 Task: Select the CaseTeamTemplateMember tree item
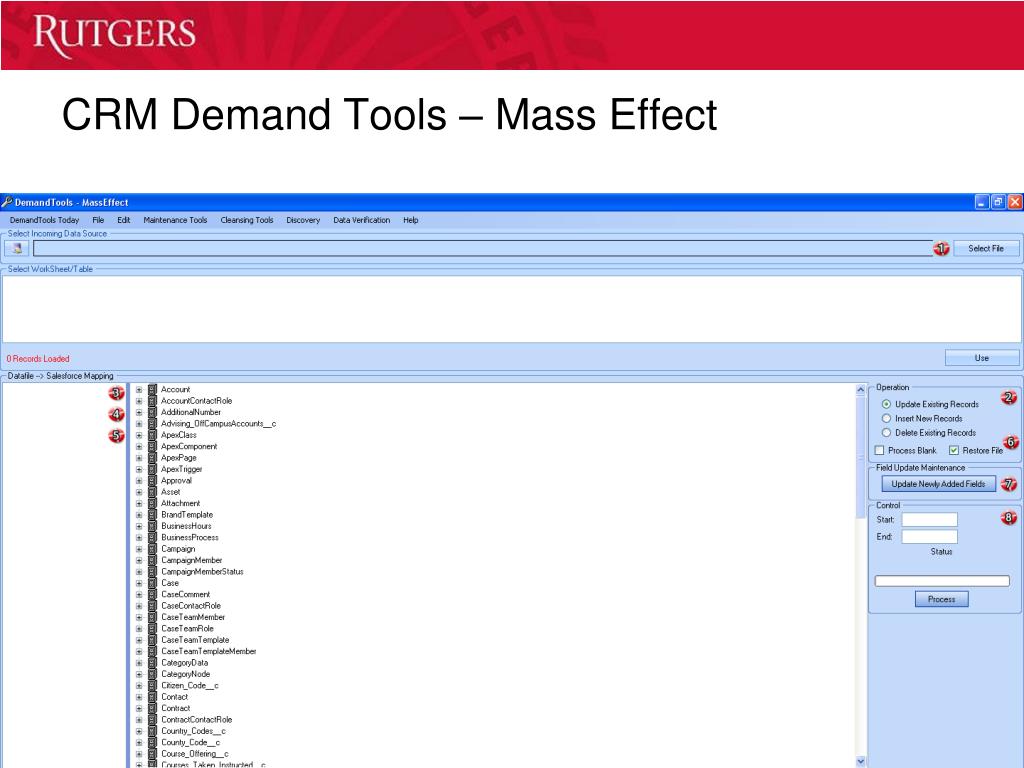(208, 651)
